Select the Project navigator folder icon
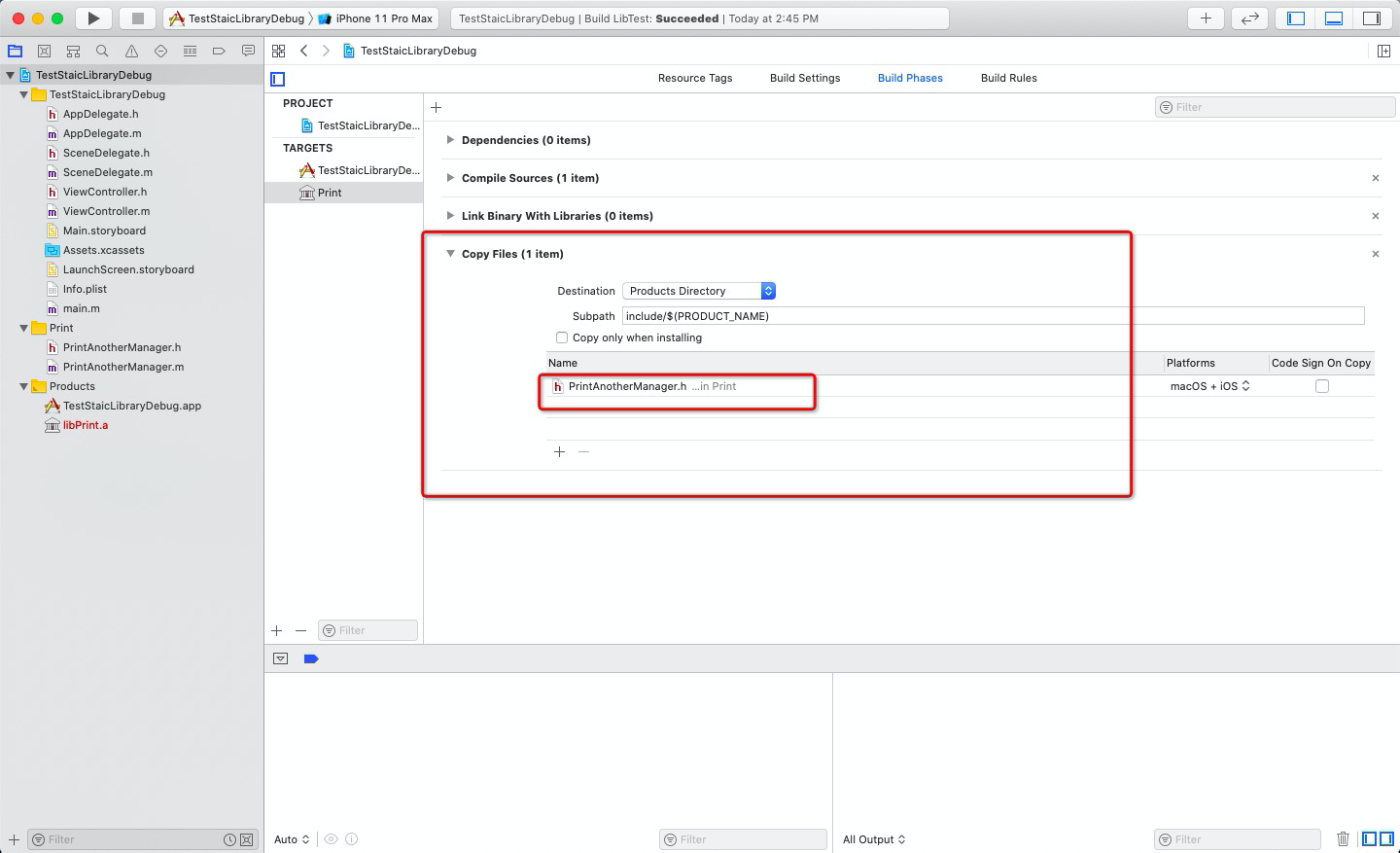This screenshot has height=853, width=1400. pos(15,51)
